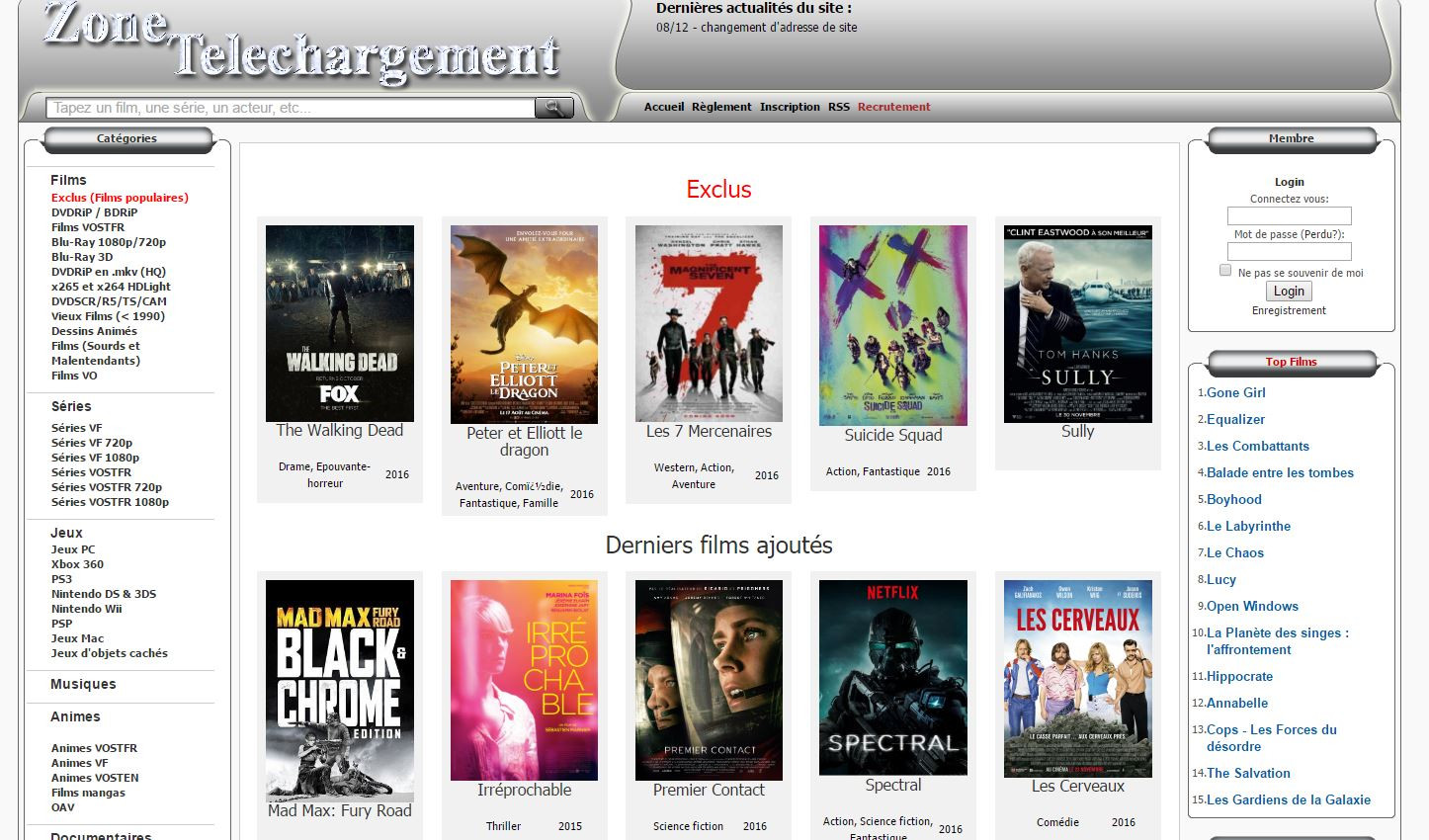Open Boyhood in Top Films
1429x840 pixels.
tap(1234, 499)
